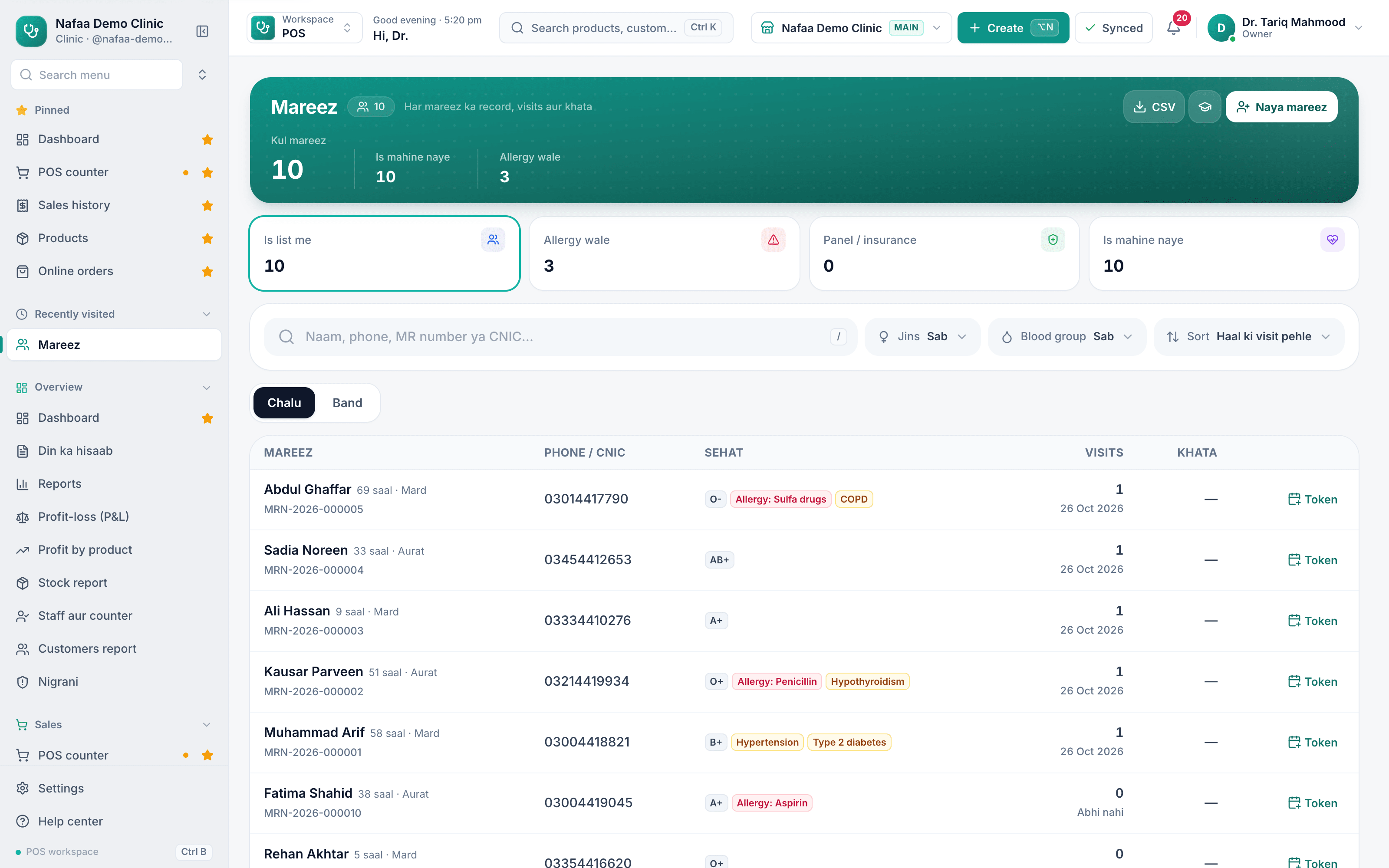Open Jins filter dropdown
The width and height of the screenshot is (1389, 868).
(x=922, y=336)
